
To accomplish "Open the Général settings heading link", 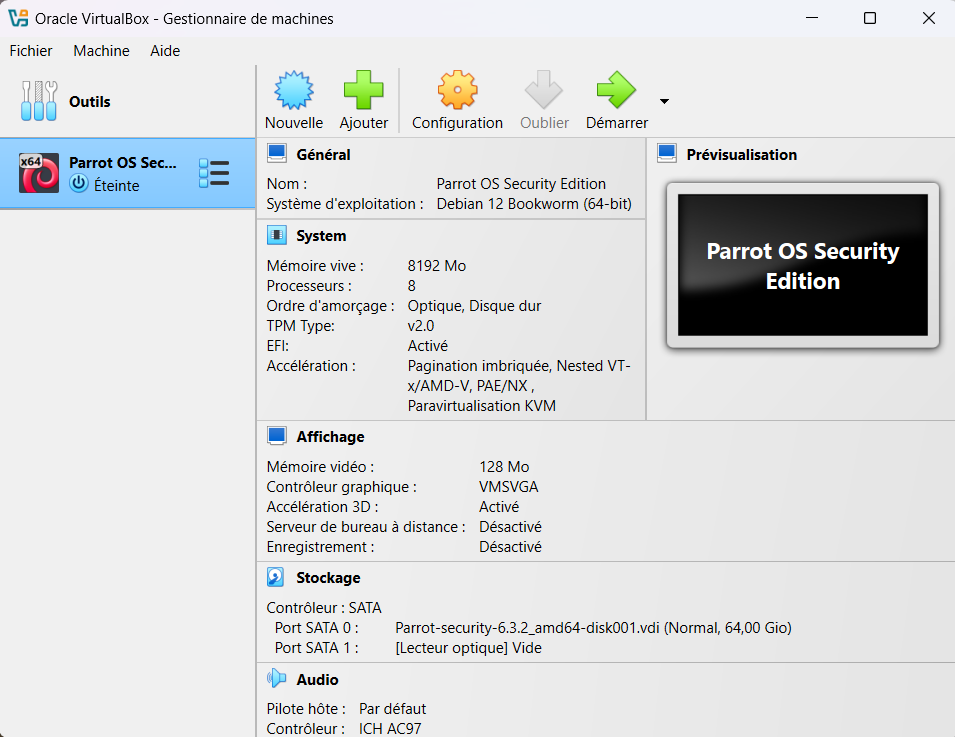I will point(323,155).
